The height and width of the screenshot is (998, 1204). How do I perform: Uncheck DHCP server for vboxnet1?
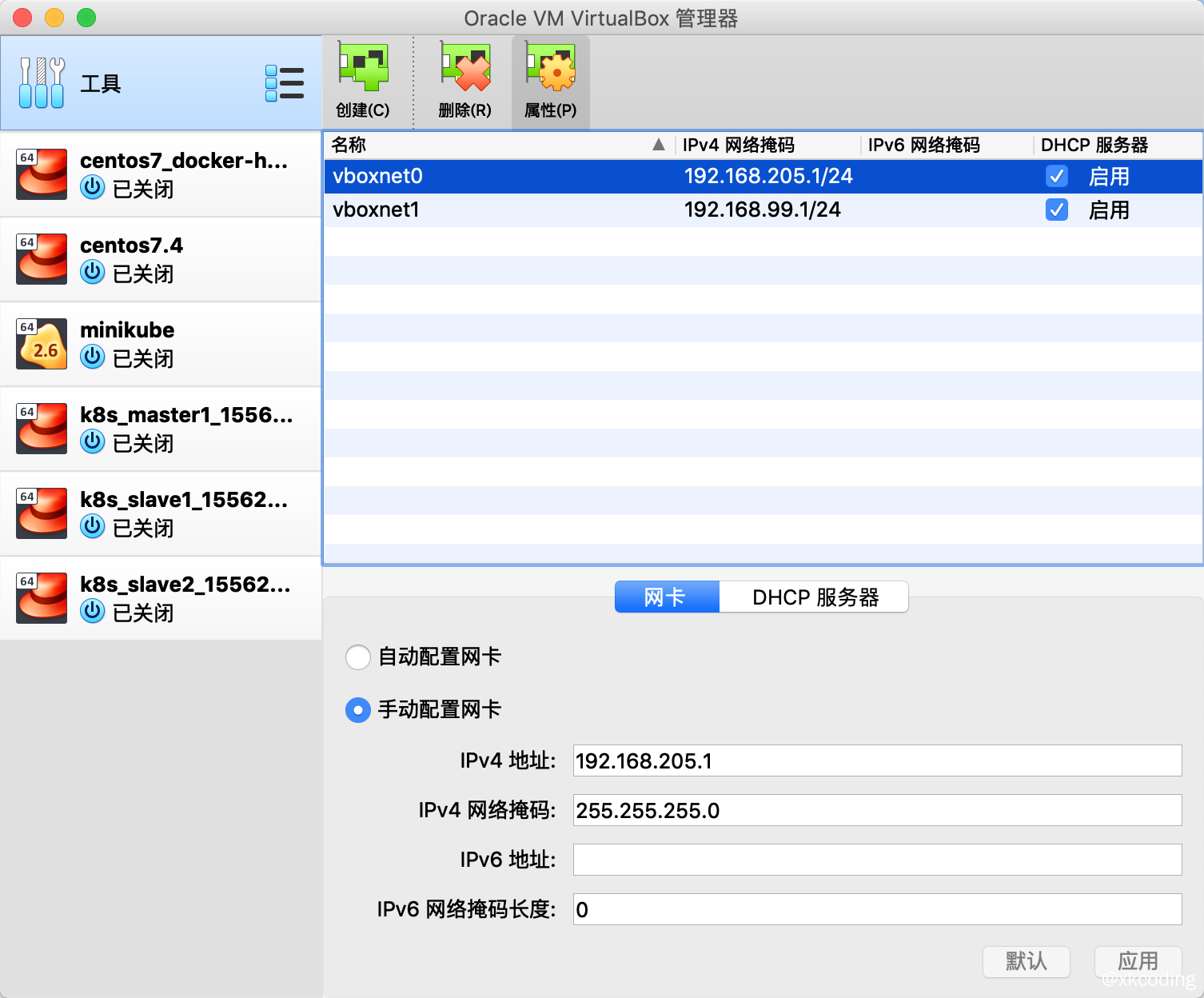pos(1057,210)
